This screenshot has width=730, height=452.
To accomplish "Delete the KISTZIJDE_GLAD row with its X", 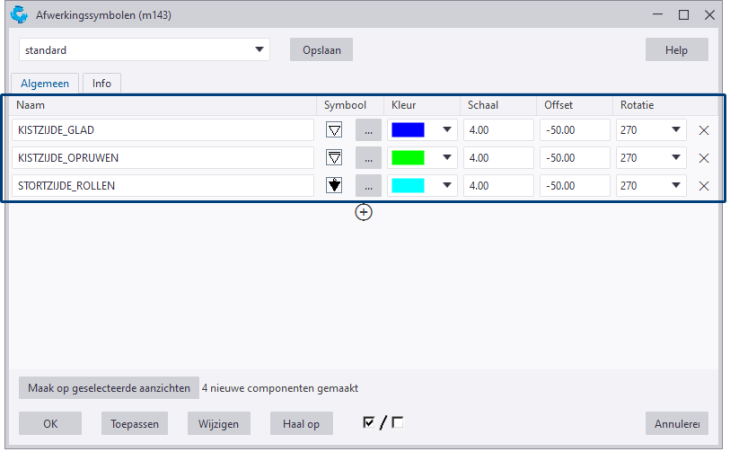I will pos(703,130).
